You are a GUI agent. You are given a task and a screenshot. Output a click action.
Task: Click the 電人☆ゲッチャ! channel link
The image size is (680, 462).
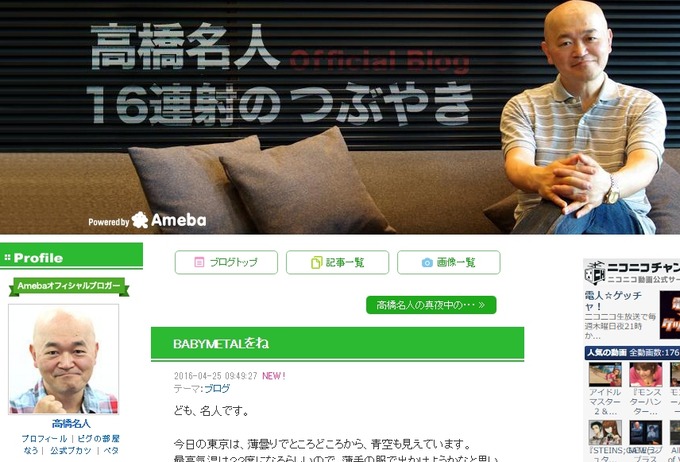[x=612, y=301]
